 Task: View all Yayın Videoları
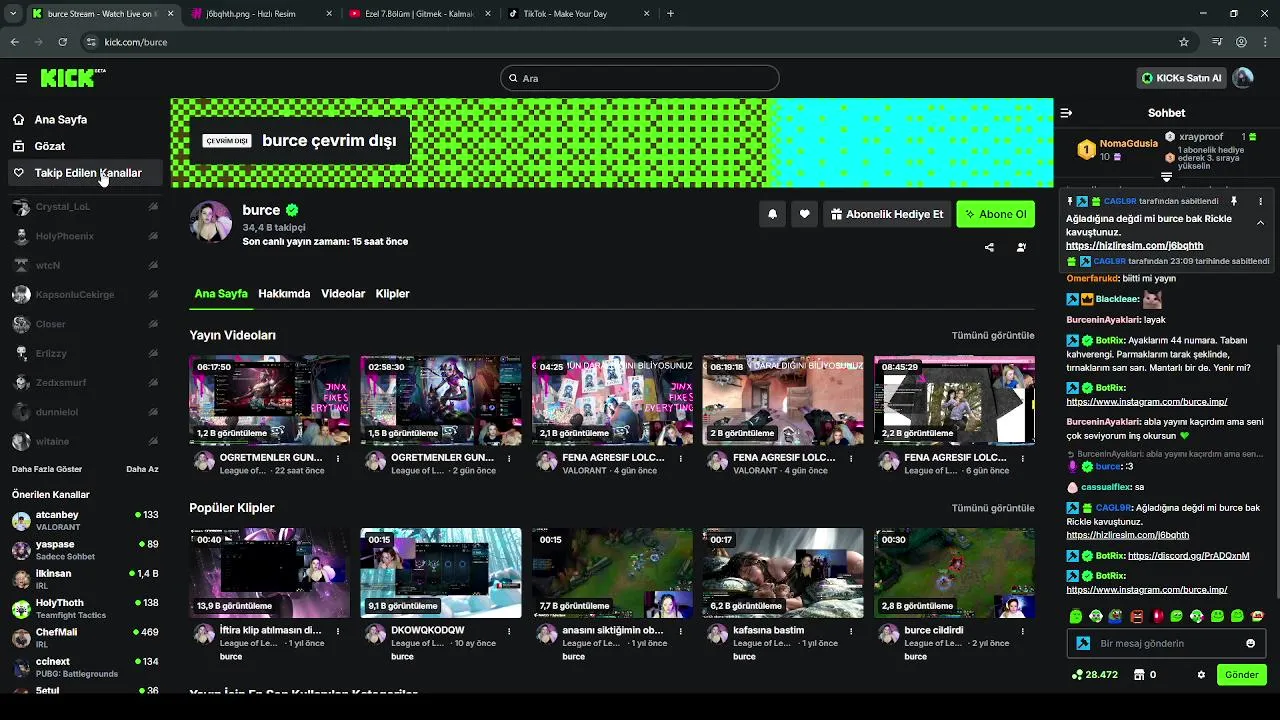click(x=993, y=335)
